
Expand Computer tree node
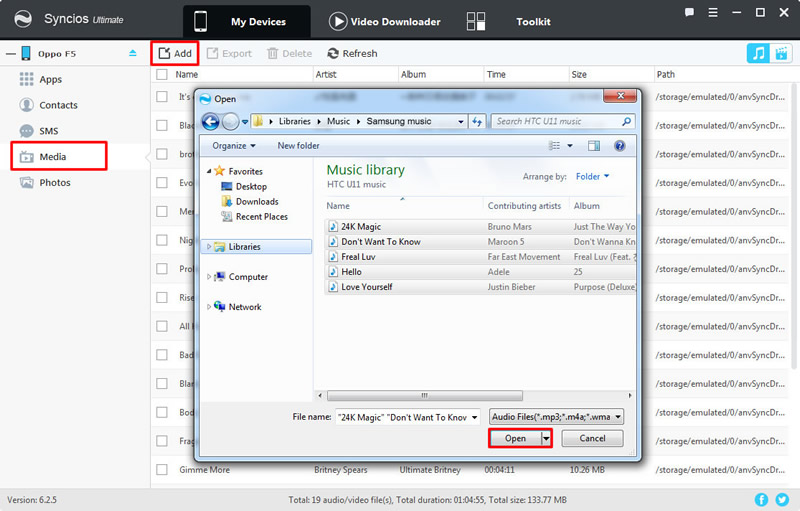pyautogui.click(x=209, y=277)
